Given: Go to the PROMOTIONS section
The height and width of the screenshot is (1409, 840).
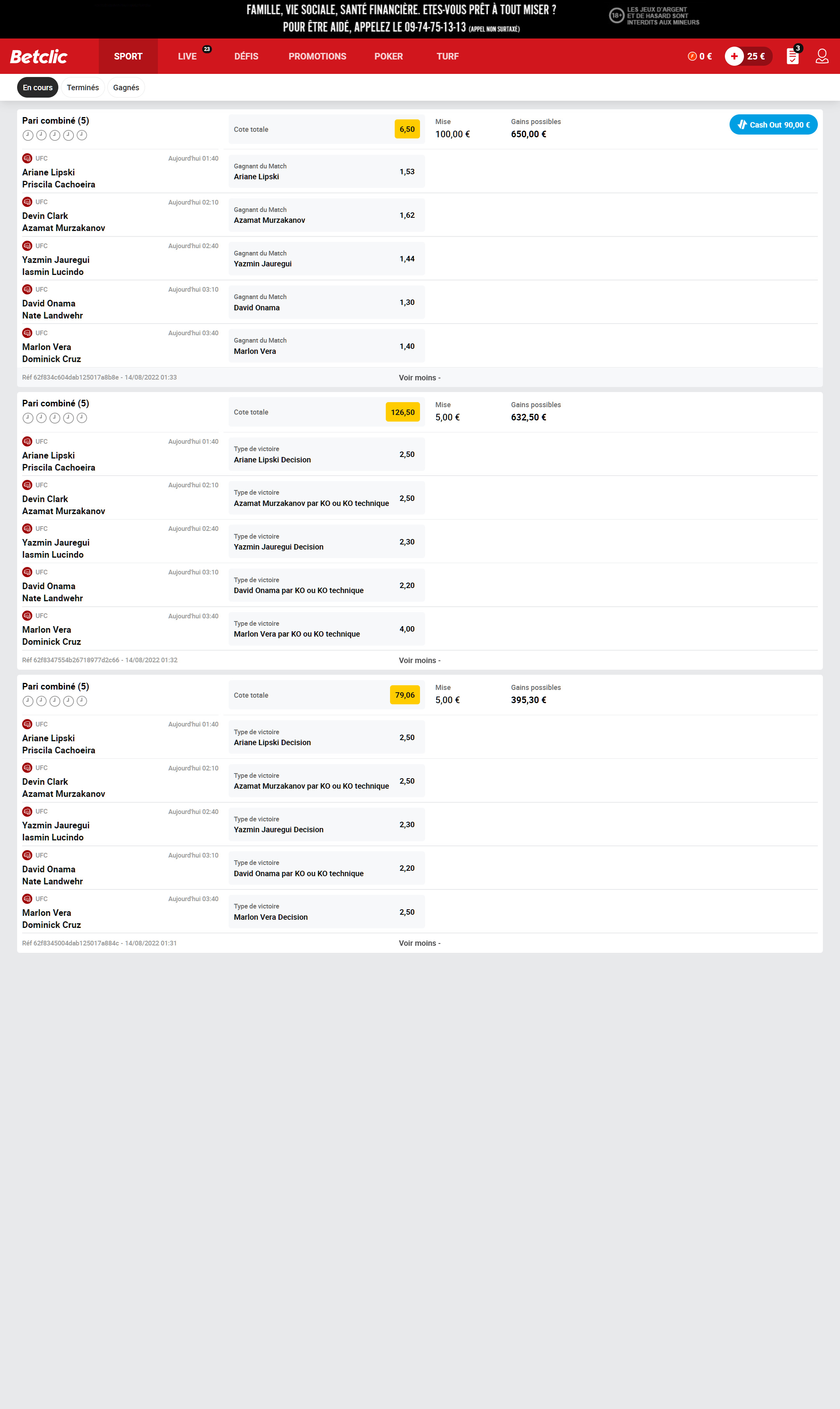Looking at the screenshot, I should click(318, 56).
